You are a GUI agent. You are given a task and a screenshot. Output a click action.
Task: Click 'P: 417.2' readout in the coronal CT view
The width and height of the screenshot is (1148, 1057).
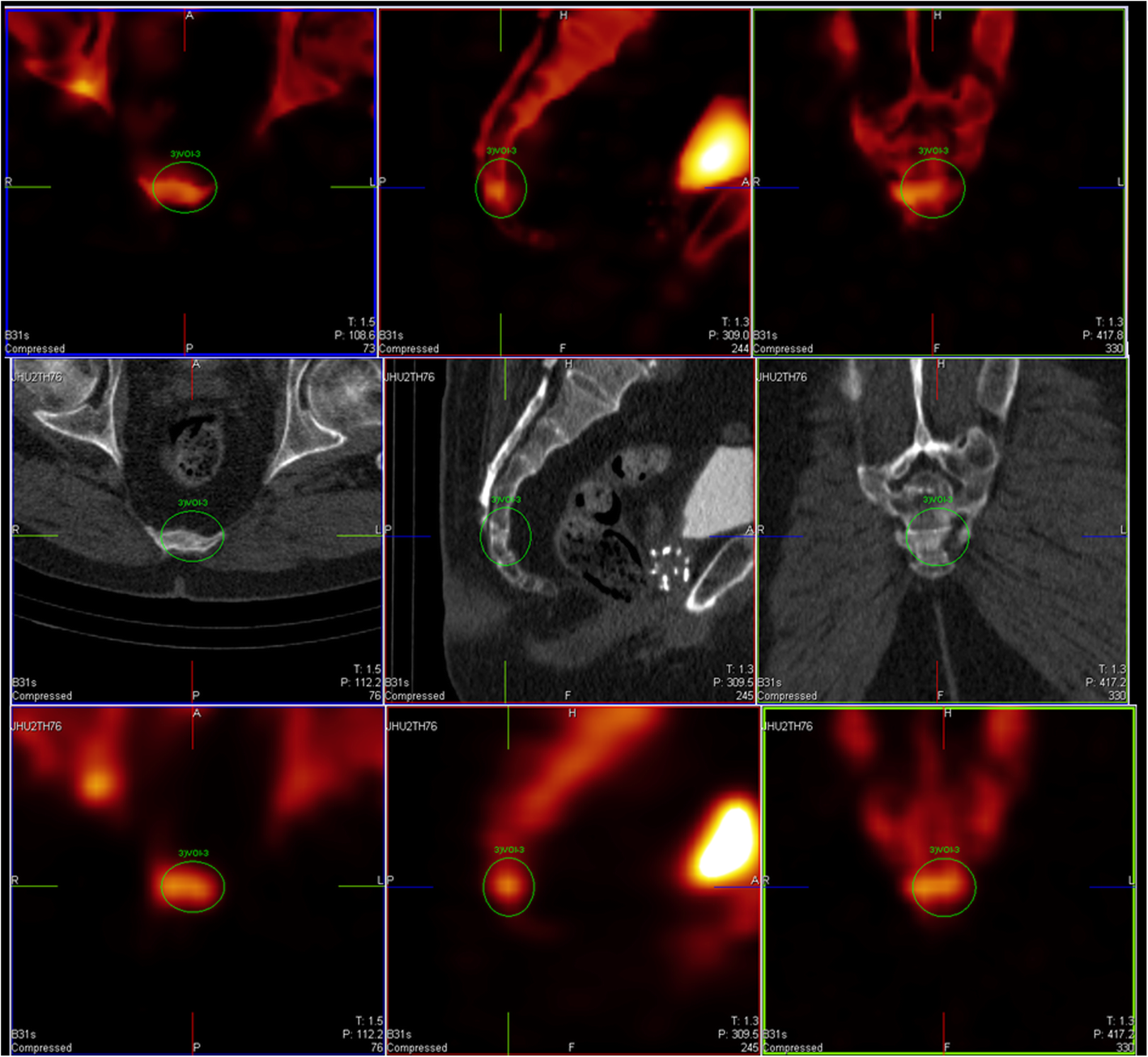coord(1106,682)
